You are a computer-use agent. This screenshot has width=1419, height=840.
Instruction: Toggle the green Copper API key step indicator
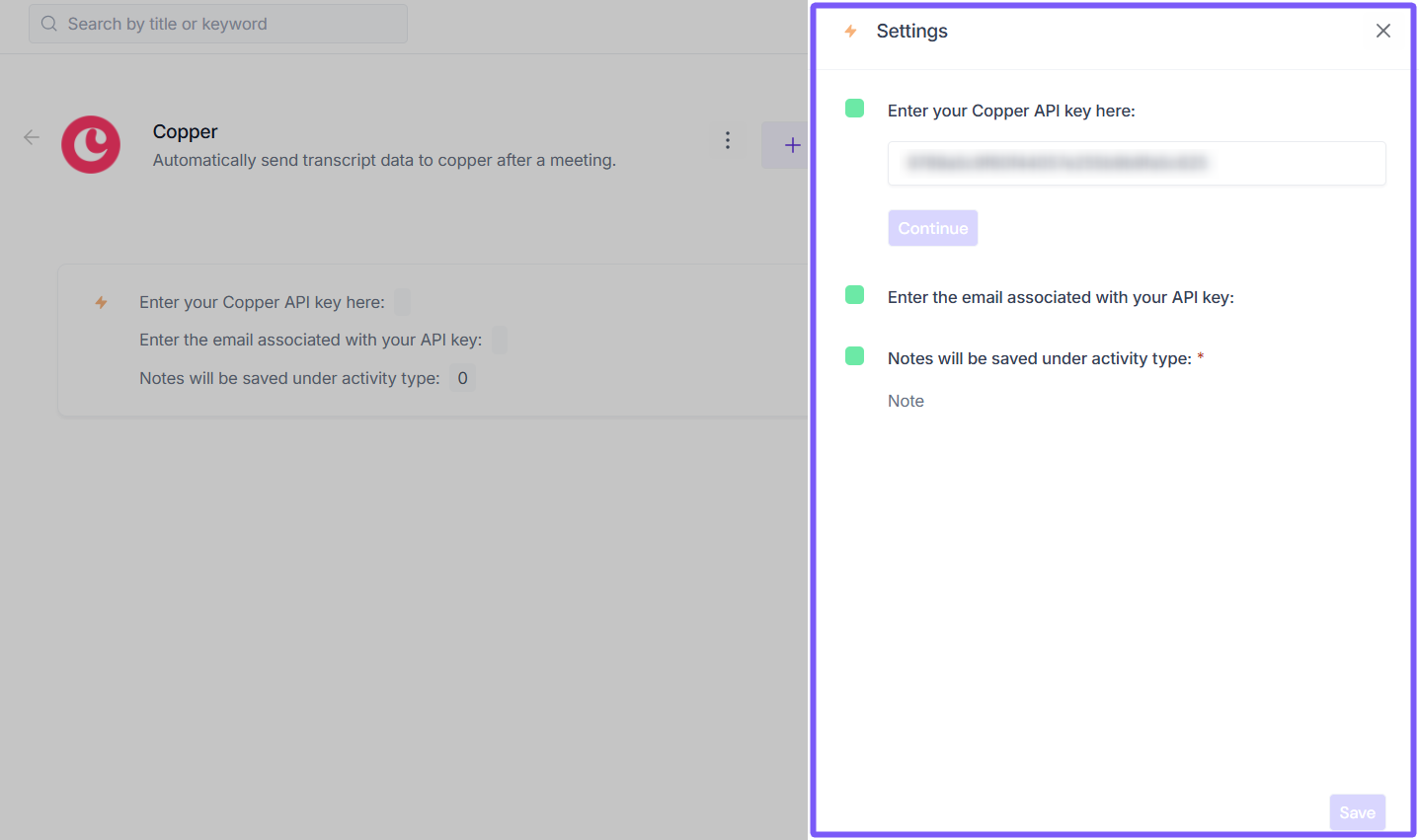pyautogui.click(x=855, y=109)
